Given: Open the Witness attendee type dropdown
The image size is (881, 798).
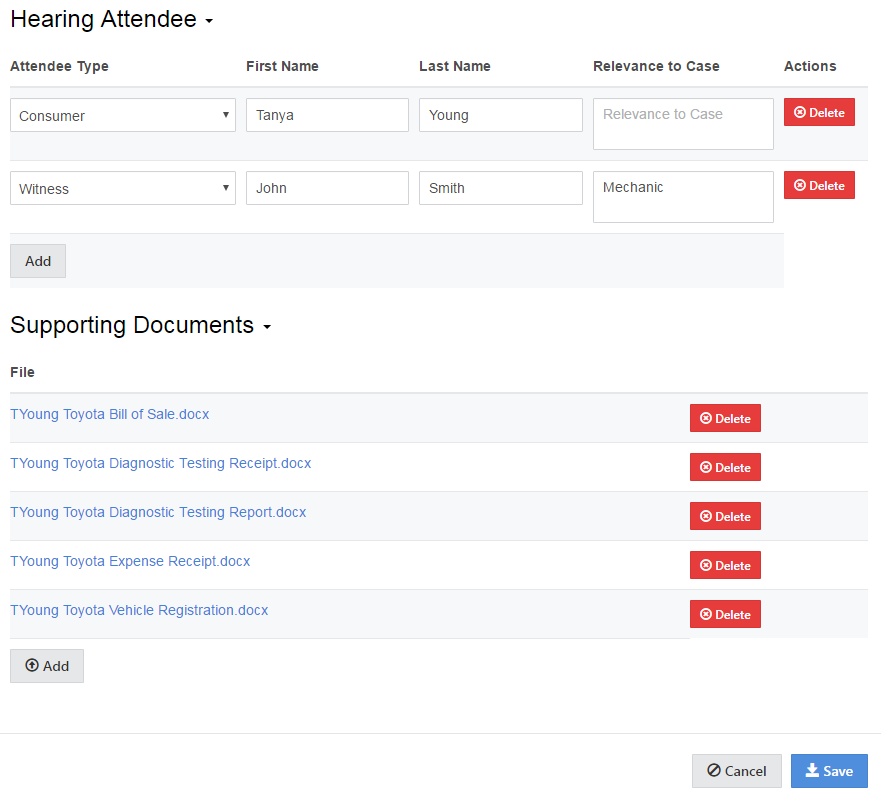Looking at the screenshot, I should point(122,188).
